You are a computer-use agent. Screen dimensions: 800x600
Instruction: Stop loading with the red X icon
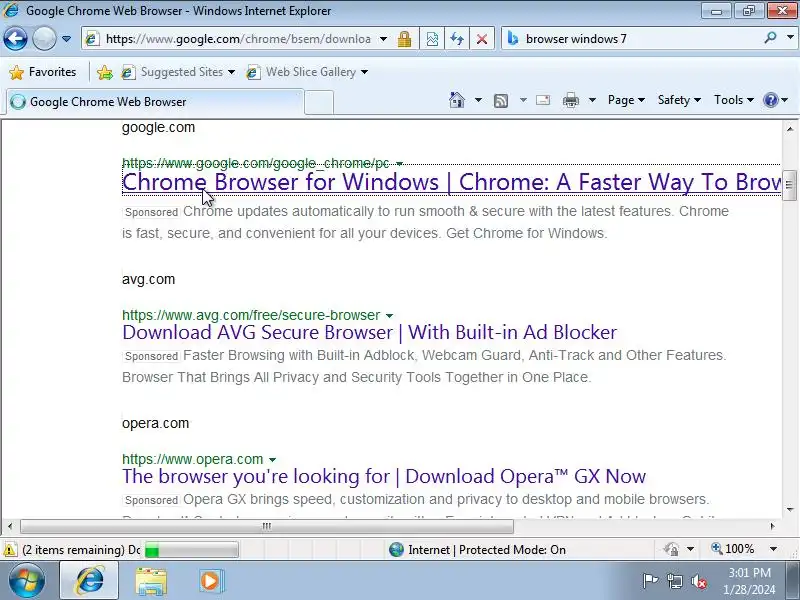[x=482, y=39]
